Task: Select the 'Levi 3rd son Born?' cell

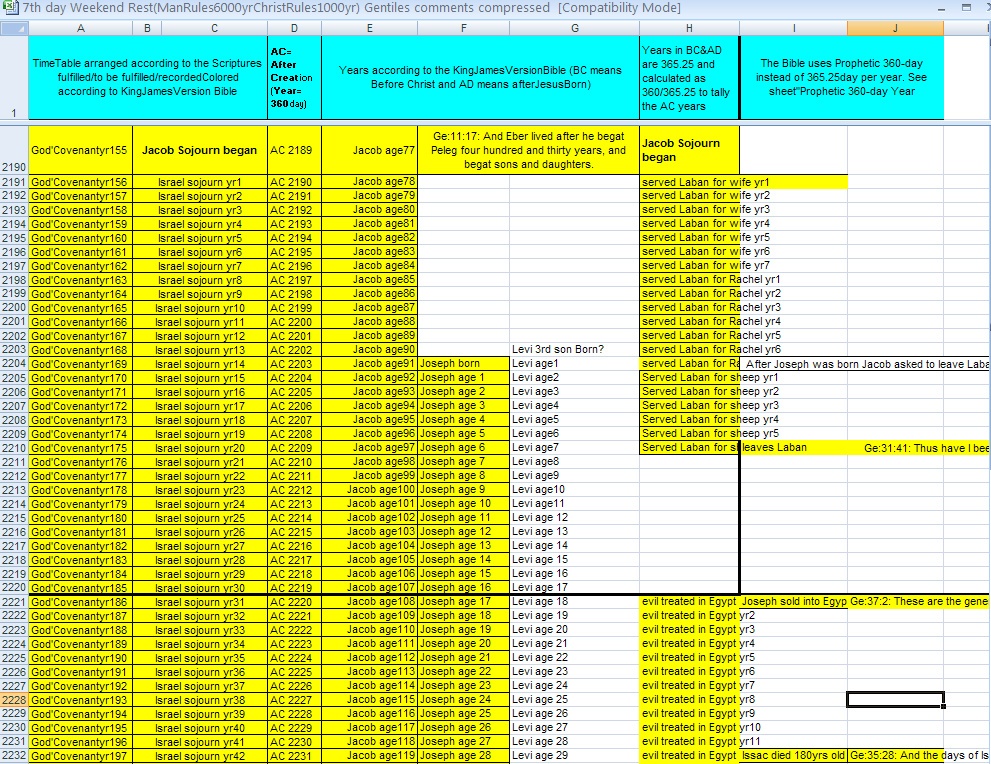Action: coord(575,349)
